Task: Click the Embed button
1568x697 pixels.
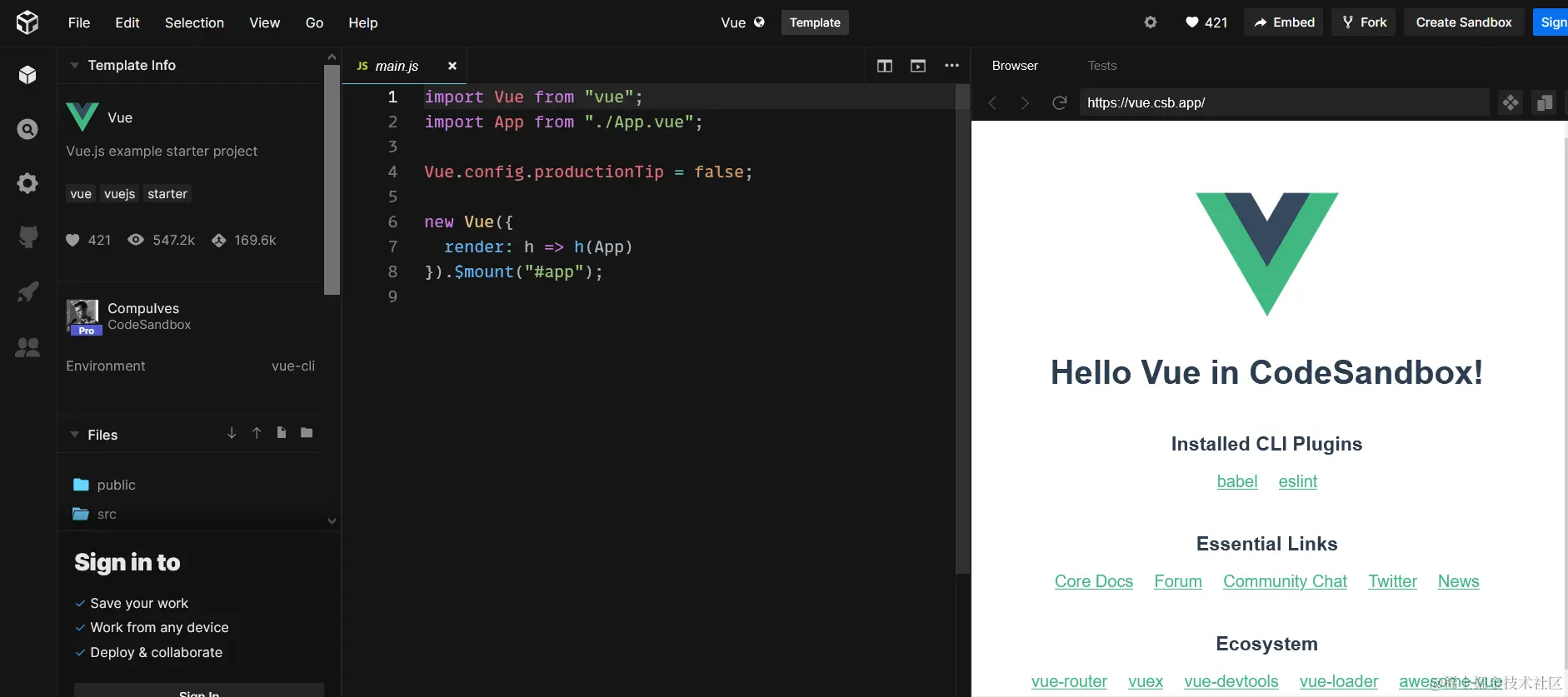Action: point(1284,22)
